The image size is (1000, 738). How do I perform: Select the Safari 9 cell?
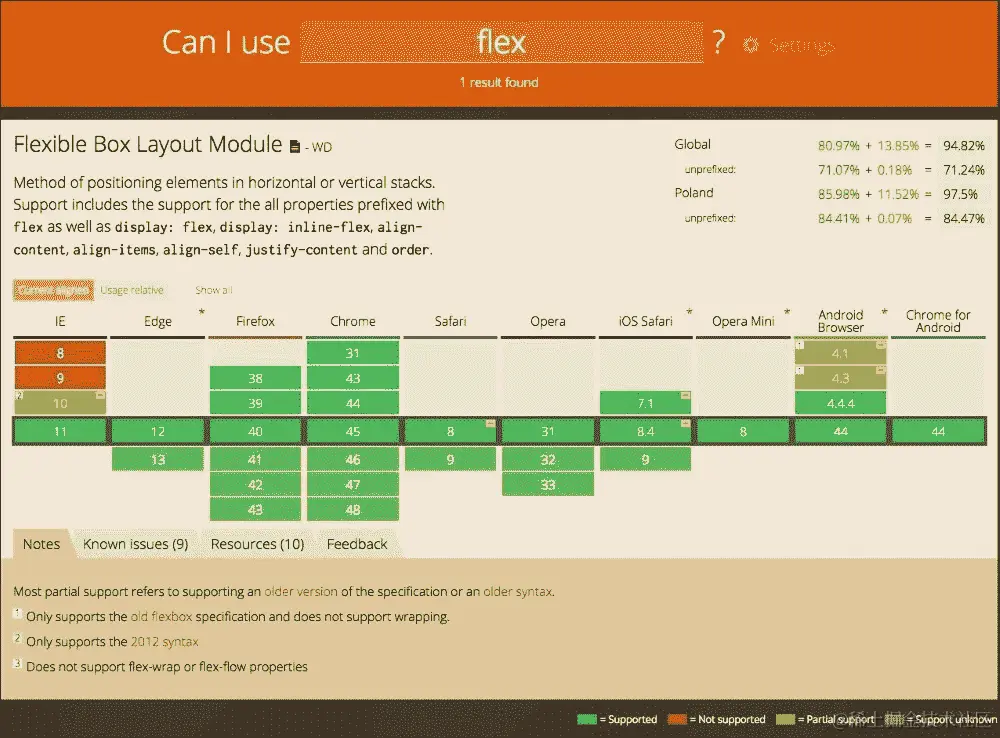[x=450, y=459]
